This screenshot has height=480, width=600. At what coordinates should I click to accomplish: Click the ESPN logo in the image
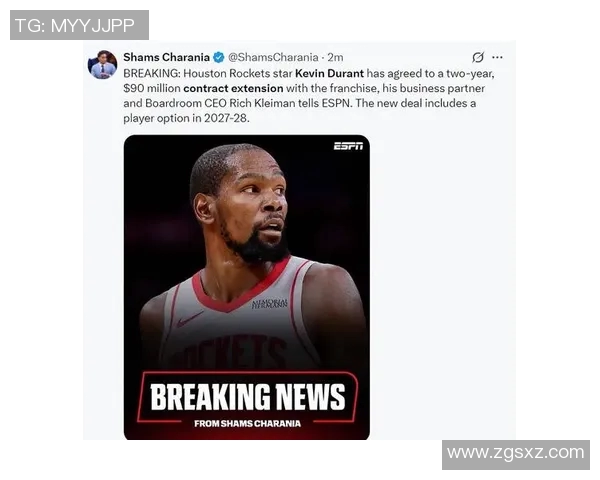tap(348, 146)
